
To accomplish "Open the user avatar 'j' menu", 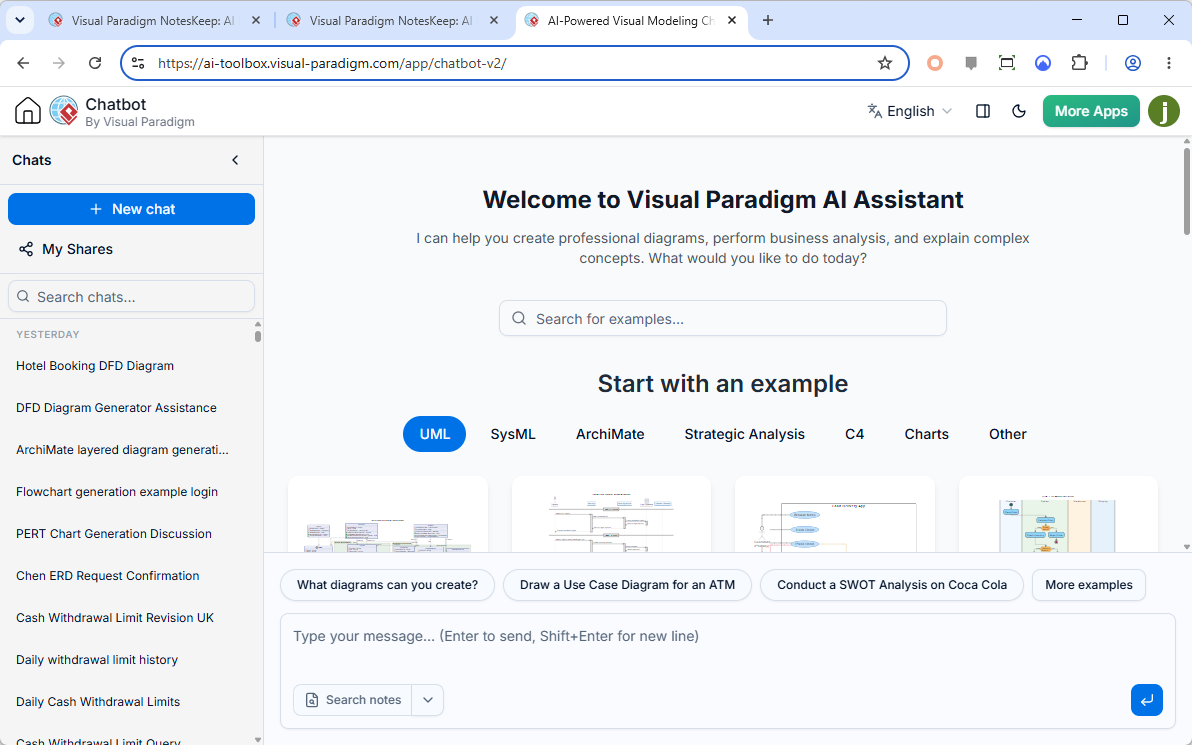I will click(x=1163, y=111).
